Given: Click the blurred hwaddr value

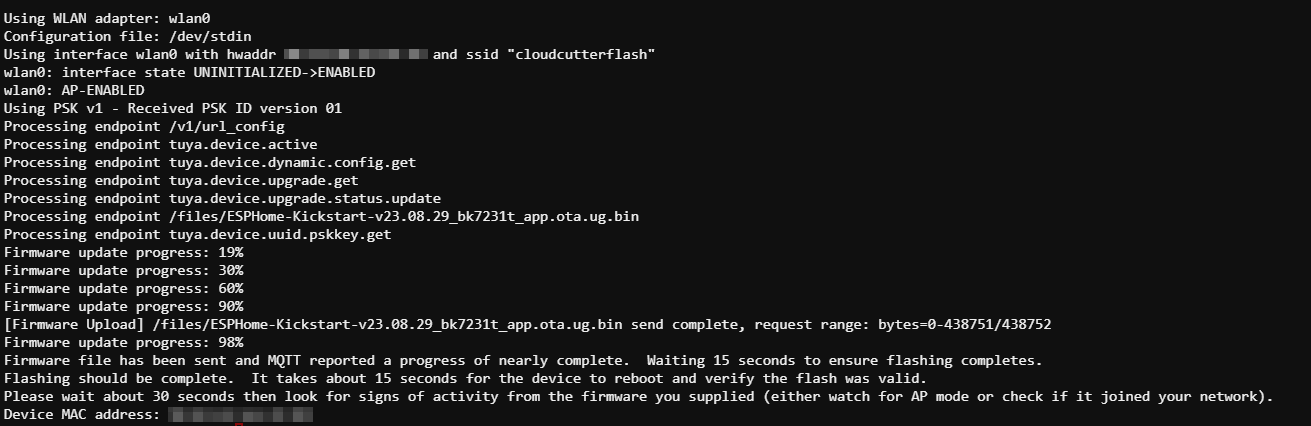Looking at the screenshot, I should [x=356, y=54].
